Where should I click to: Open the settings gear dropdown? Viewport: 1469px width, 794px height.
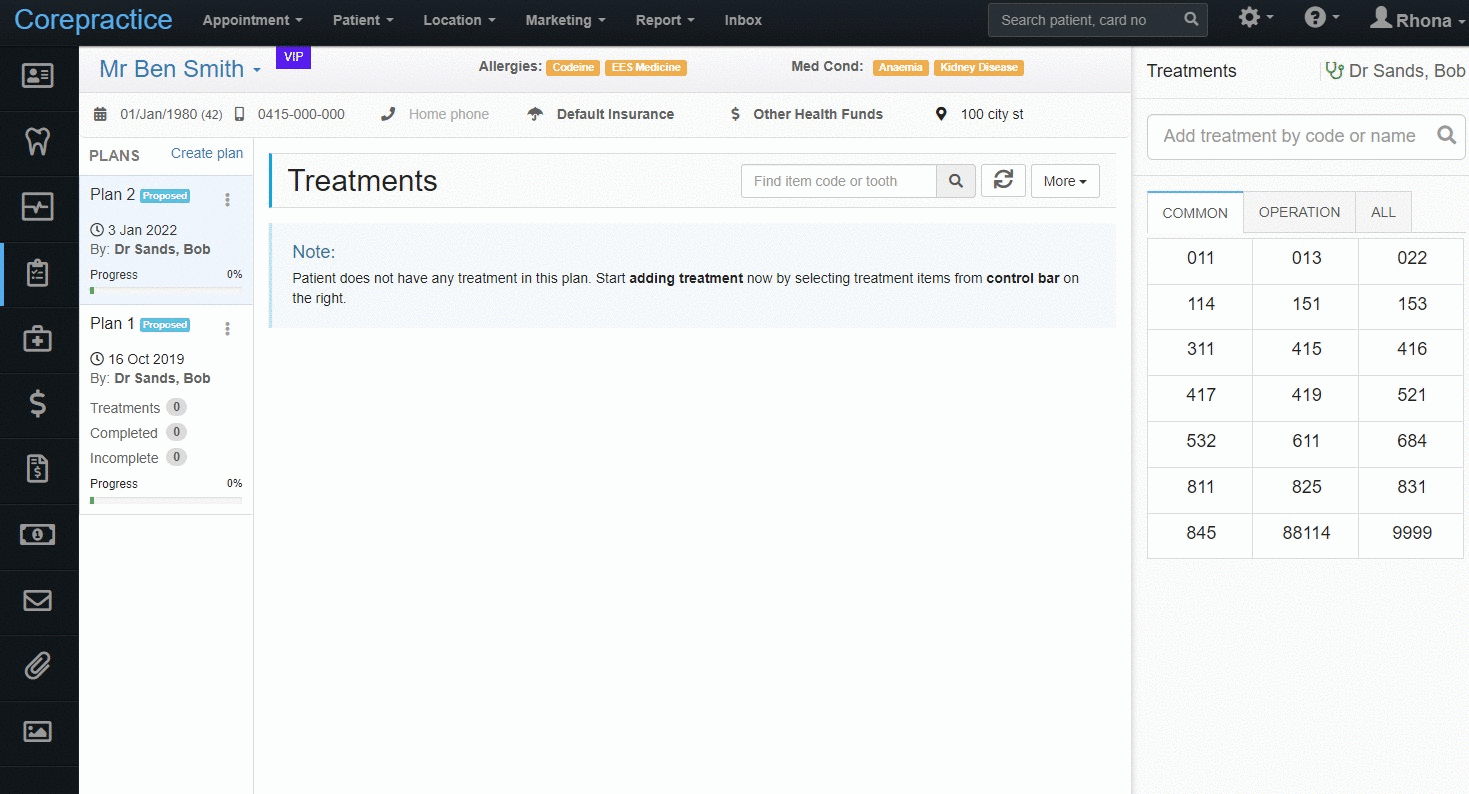tap(1256, 18)
